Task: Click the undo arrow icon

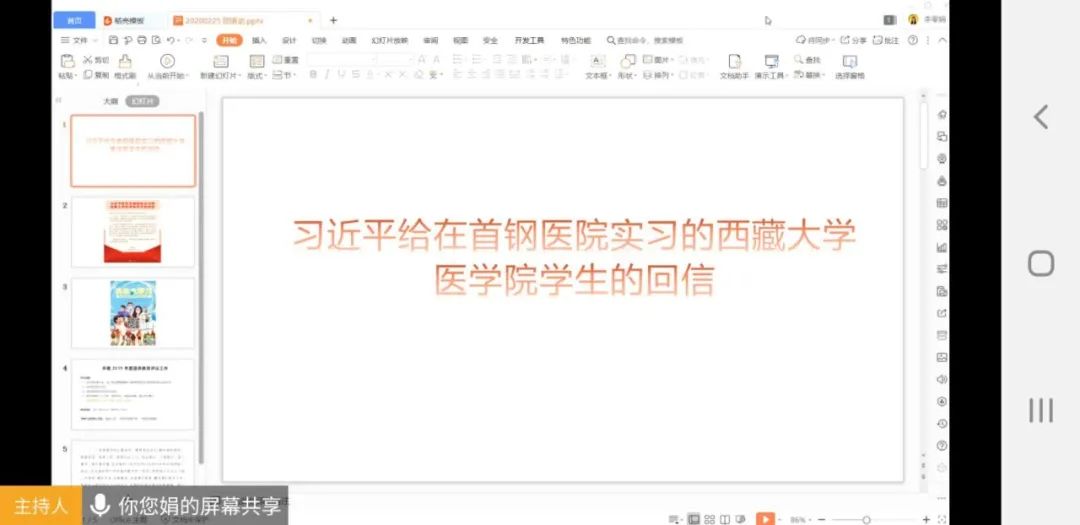Action: [171, 40]
